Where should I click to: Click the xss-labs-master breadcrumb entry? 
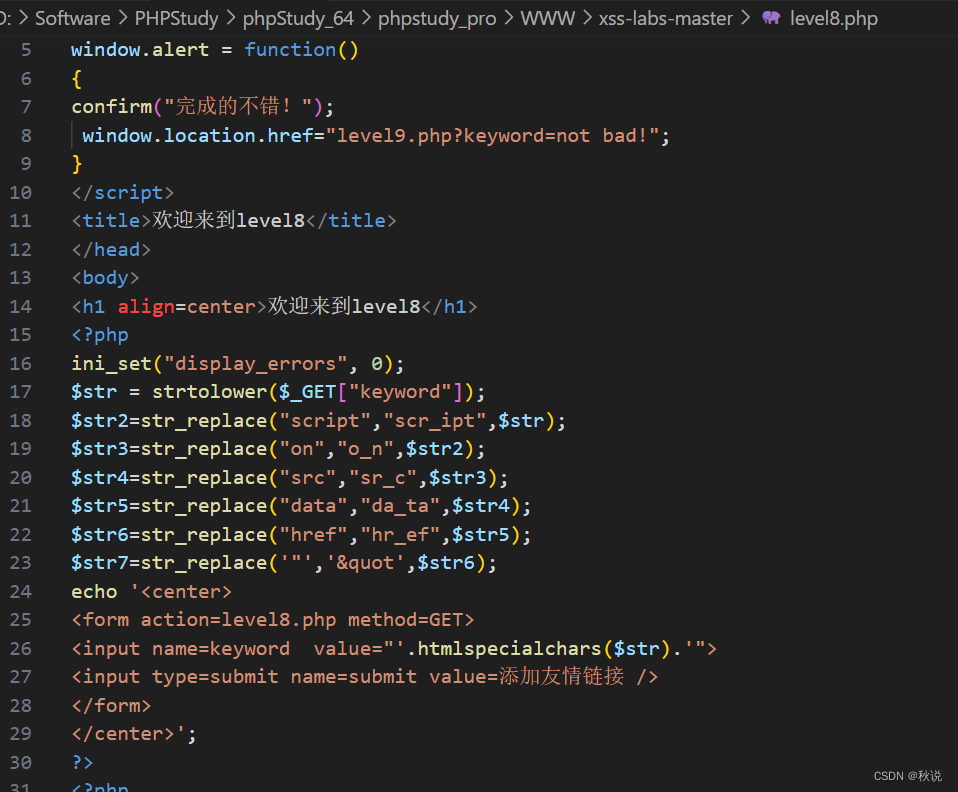point(666,17)
